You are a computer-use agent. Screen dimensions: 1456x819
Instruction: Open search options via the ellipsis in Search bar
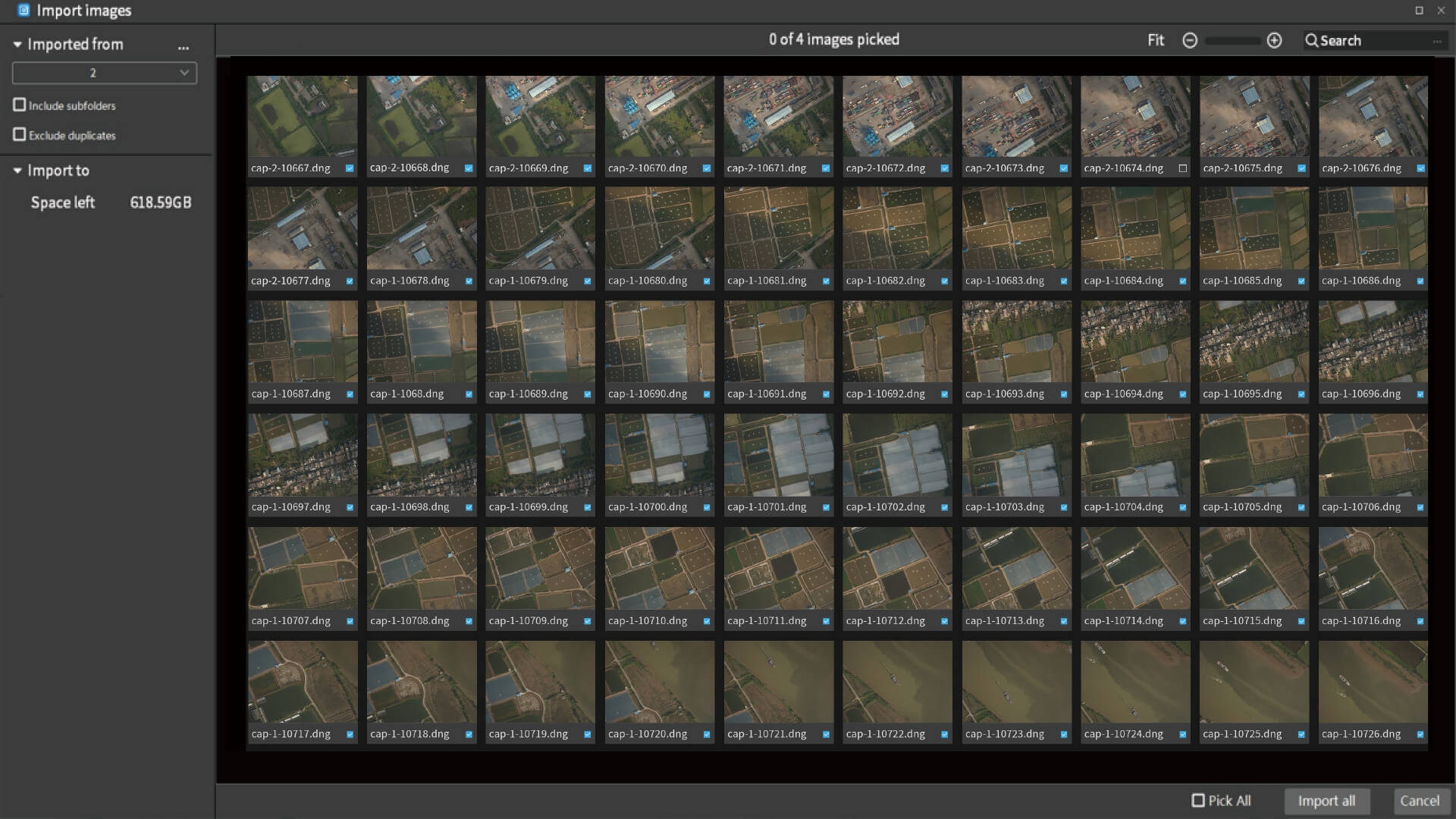pyautogui.click(x=1439, y=40)
